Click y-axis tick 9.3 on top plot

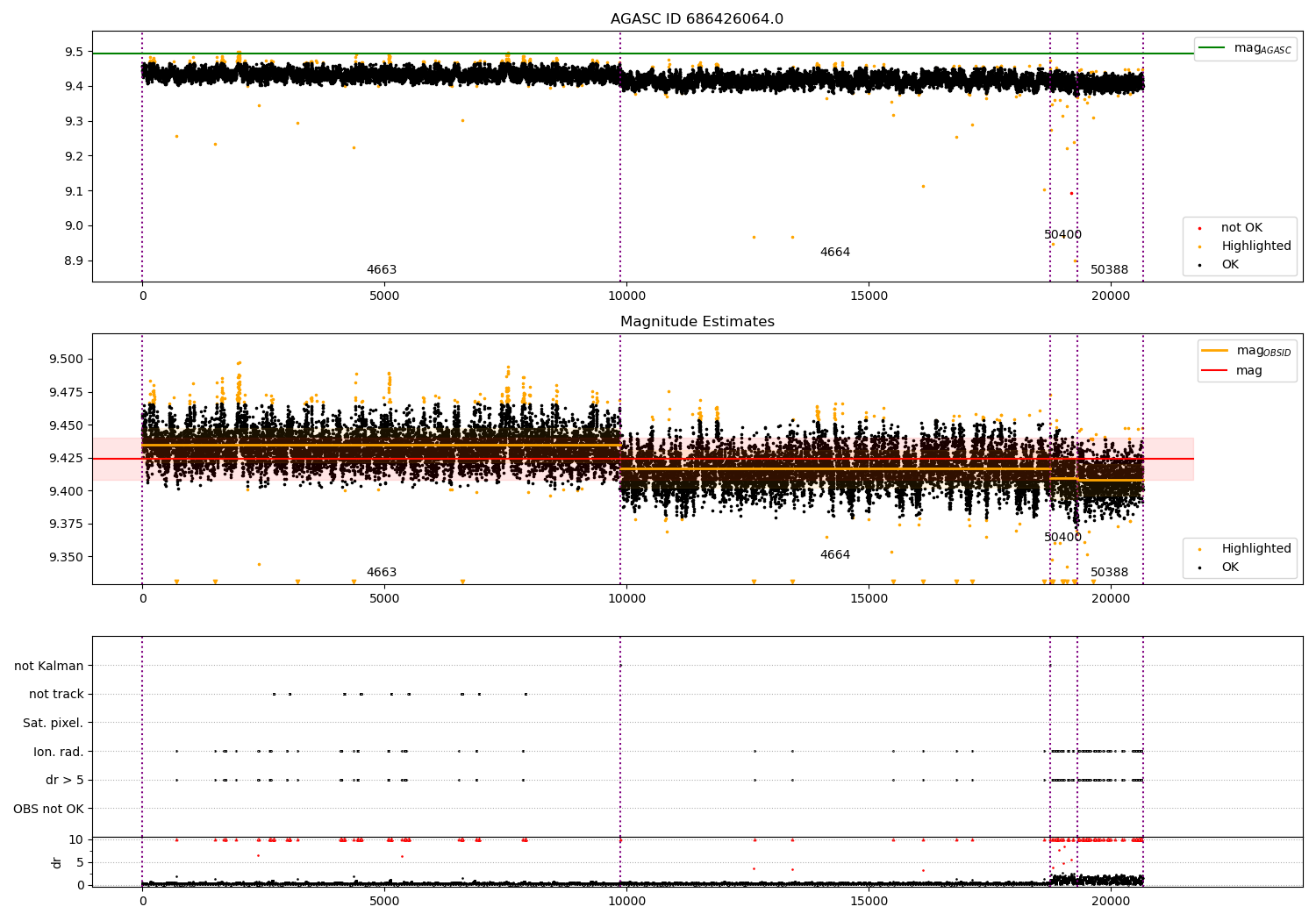click(x=74, y=121)
